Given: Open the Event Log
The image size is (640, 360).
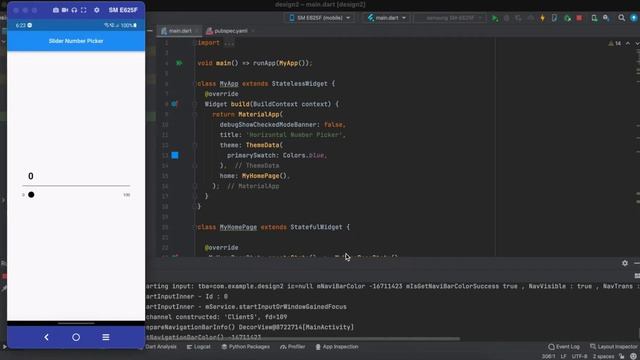Looking at the screenshot, I should tap(564, 347).
